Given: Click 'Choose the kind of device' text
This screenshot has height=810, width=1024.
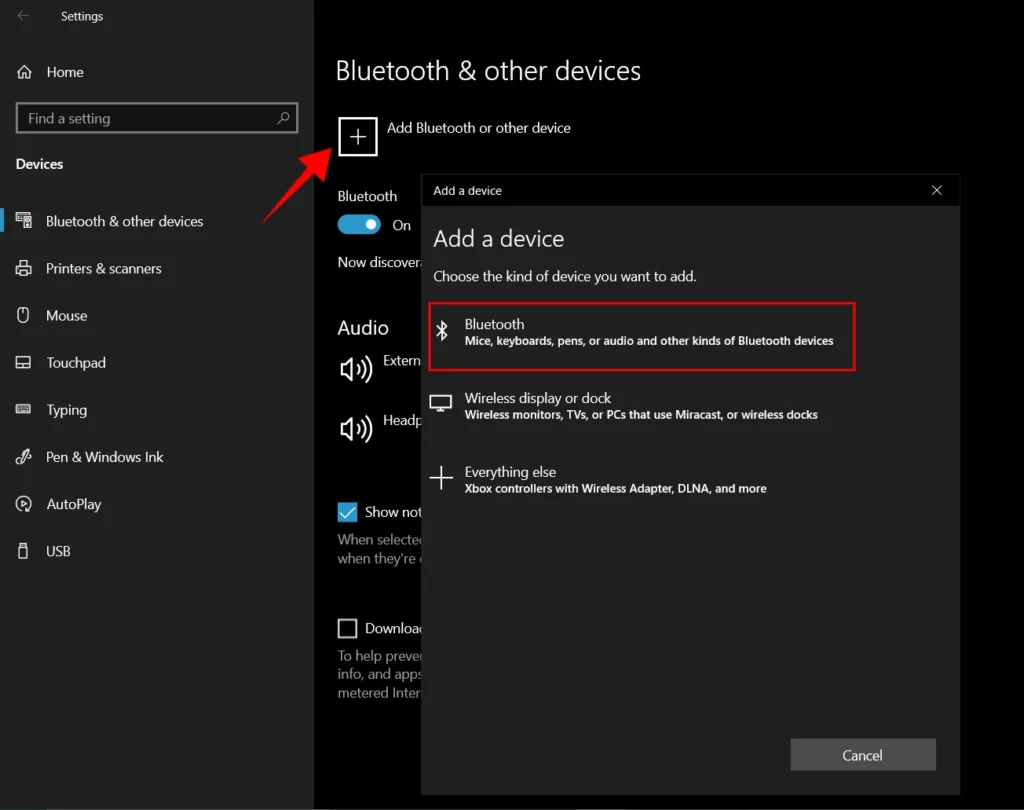Looking at the screenshot, I should [565, 276].
